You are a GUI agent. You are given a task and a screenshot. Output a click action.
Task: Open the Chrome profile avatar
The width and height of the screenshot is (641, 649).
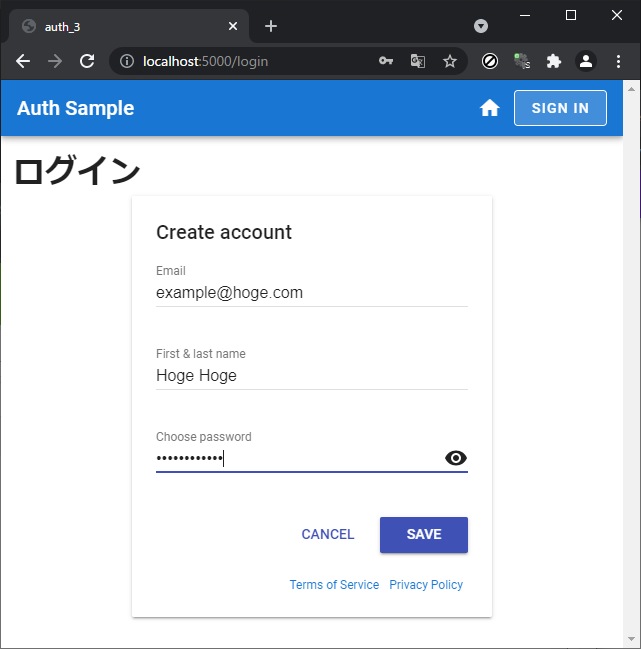(586, 61)
